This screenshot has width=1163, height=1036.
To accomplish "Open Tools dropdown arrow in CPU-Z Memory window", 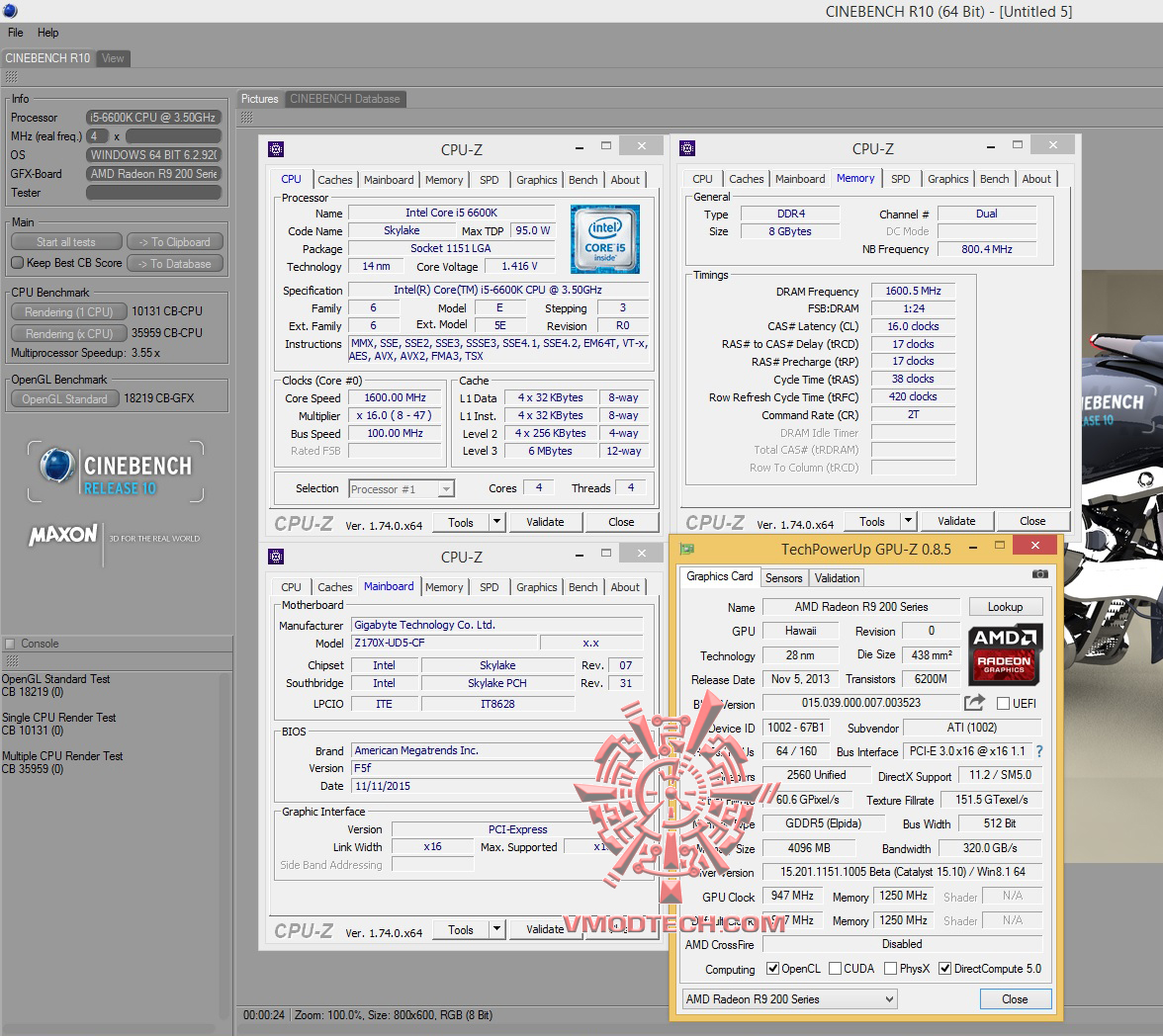I will [909, 521].
